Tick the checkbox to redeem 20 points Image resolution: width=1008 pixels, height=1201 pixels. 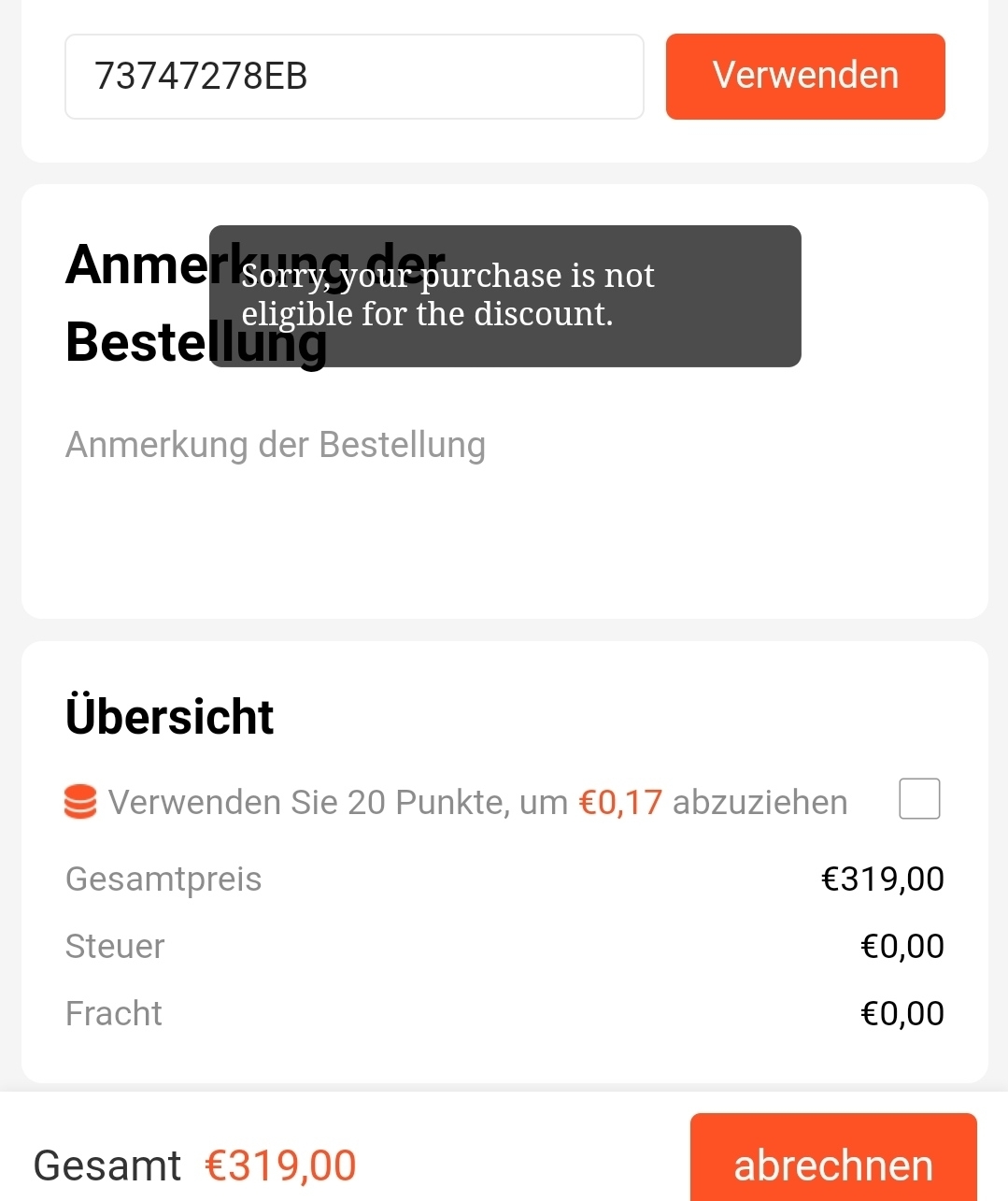click(919, 799)
